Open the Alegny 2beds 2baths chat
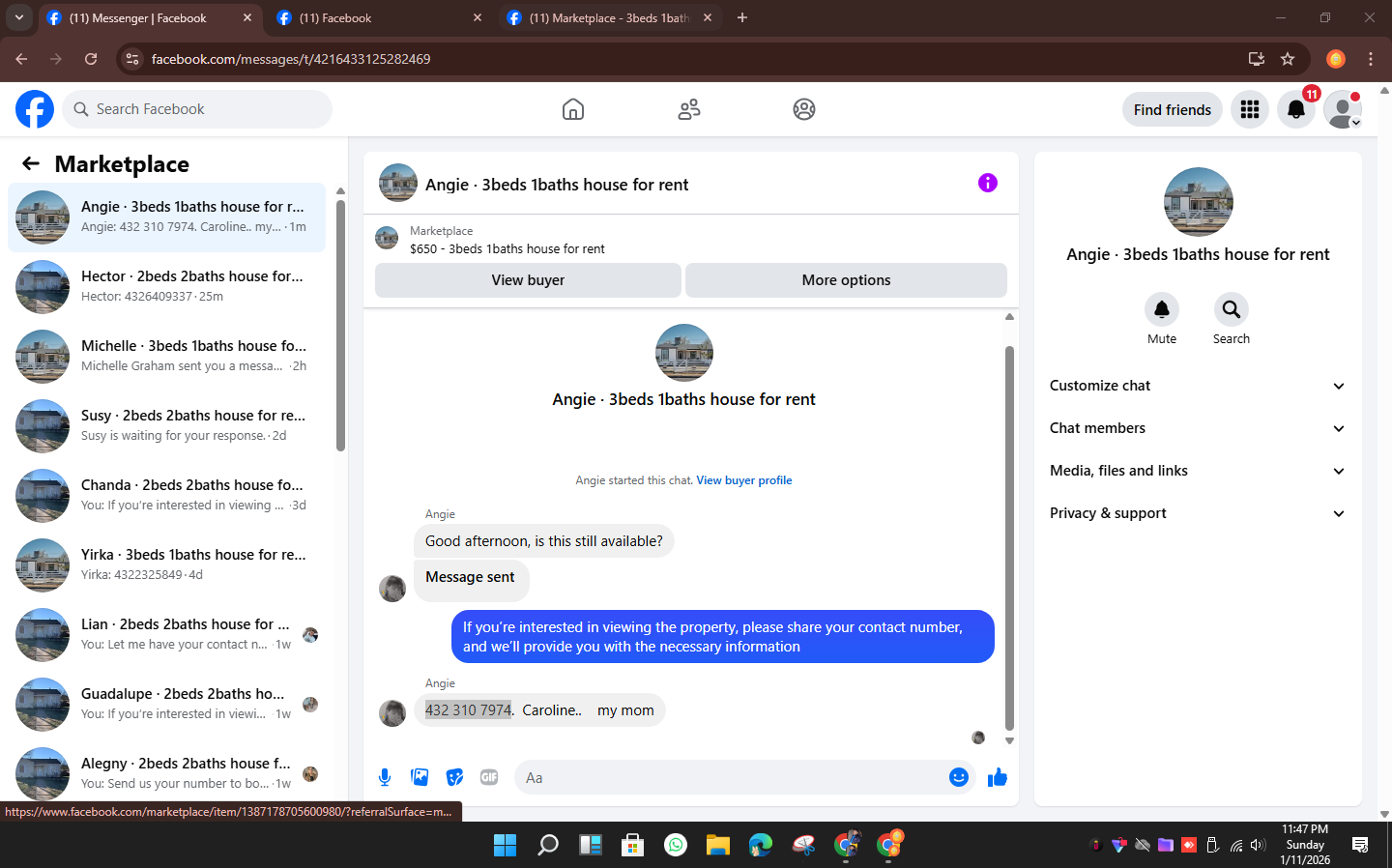The height and width of the screenshot is (868, 1392). (x=166, y=774)
